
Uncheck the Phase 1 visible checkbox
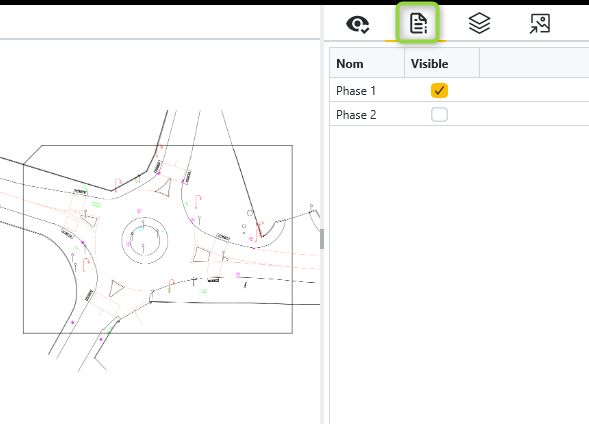439,91
